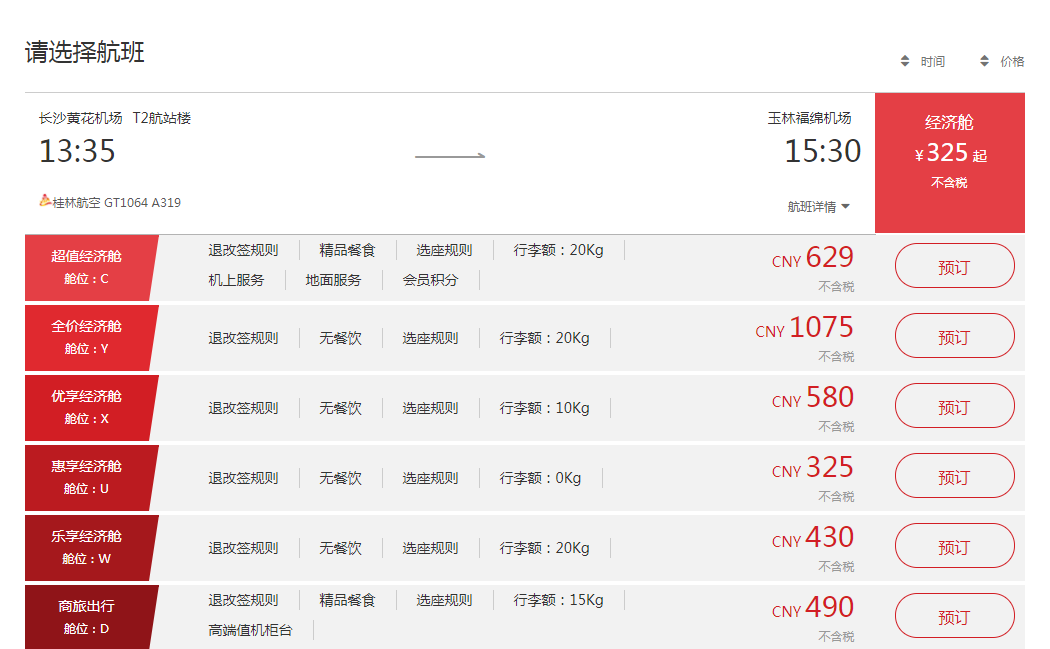Image resolution: width=1050 pixels, height=649 pixels.
Task: Click the 桂林航空 airline logo icon
Action: coord(45,200)
